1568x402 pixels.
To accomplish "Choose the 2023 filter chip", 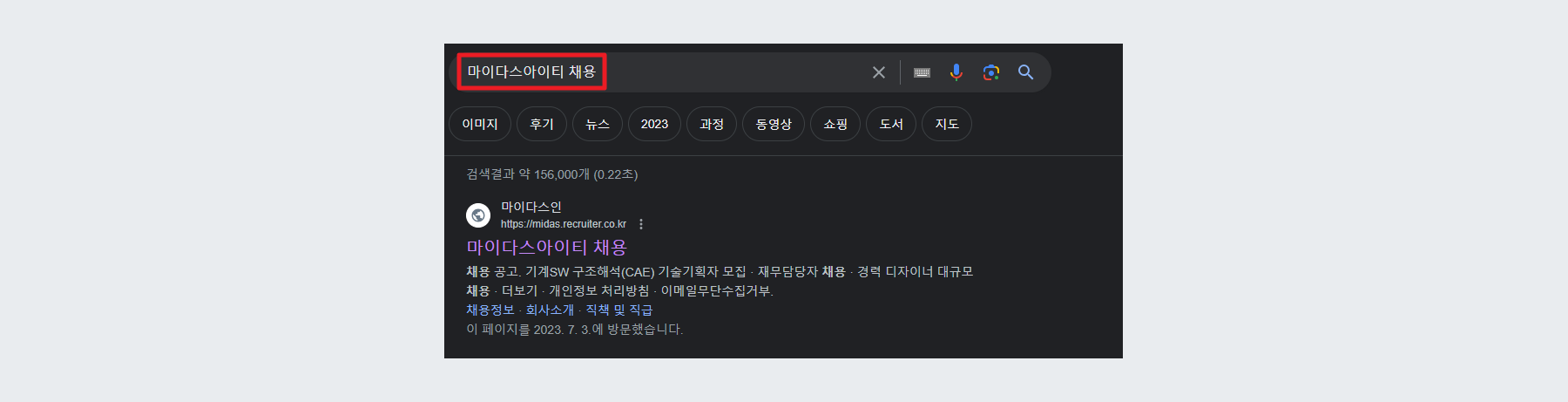I will click(654, 124).
